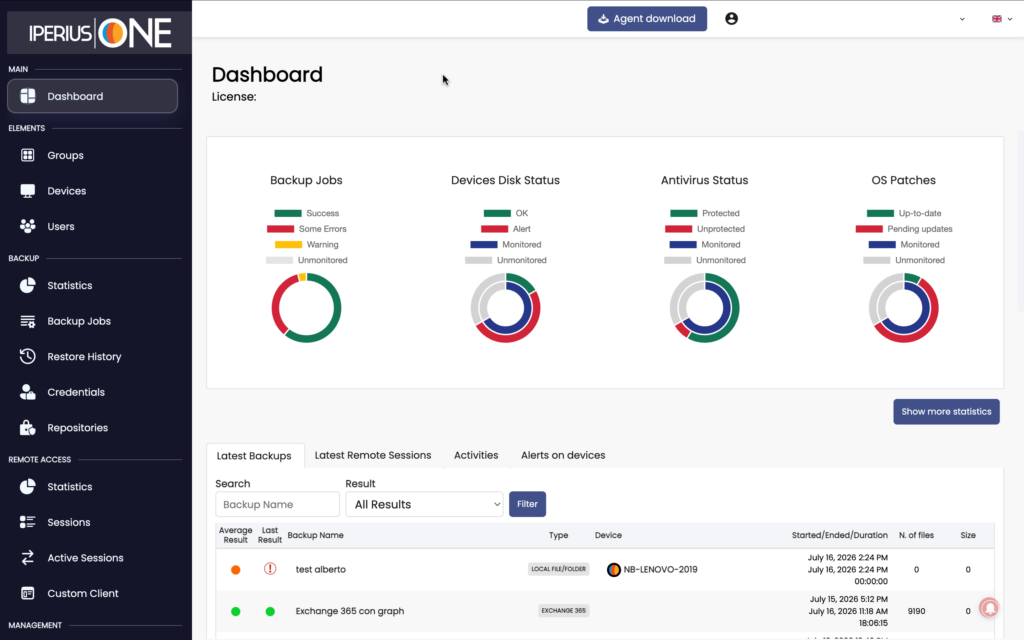Click the Backup Name search field
The height and width of the screenshot is (640, 1024).
tap(278, 504)
